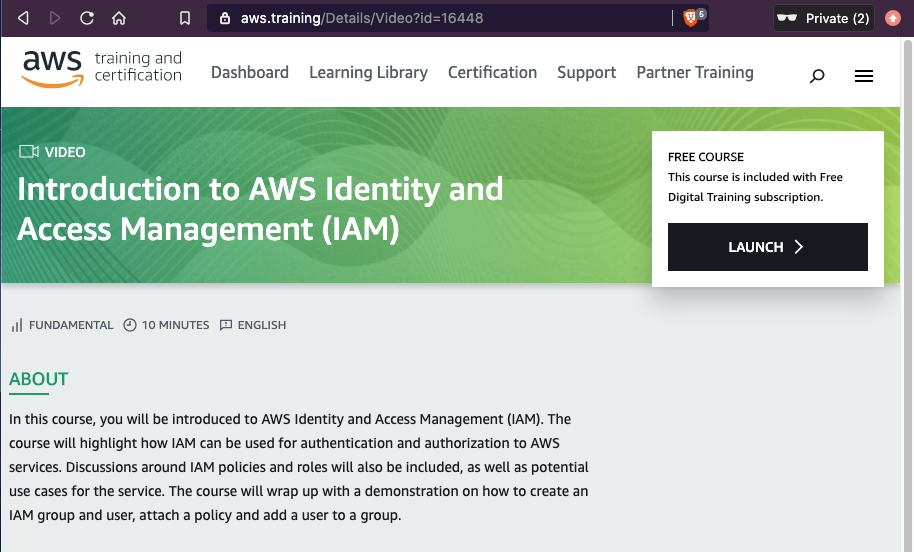Image resolution: width=914 pixels, height=552 pixels.
Task: Go to the browser home page
Action: (x=119, y=18)
